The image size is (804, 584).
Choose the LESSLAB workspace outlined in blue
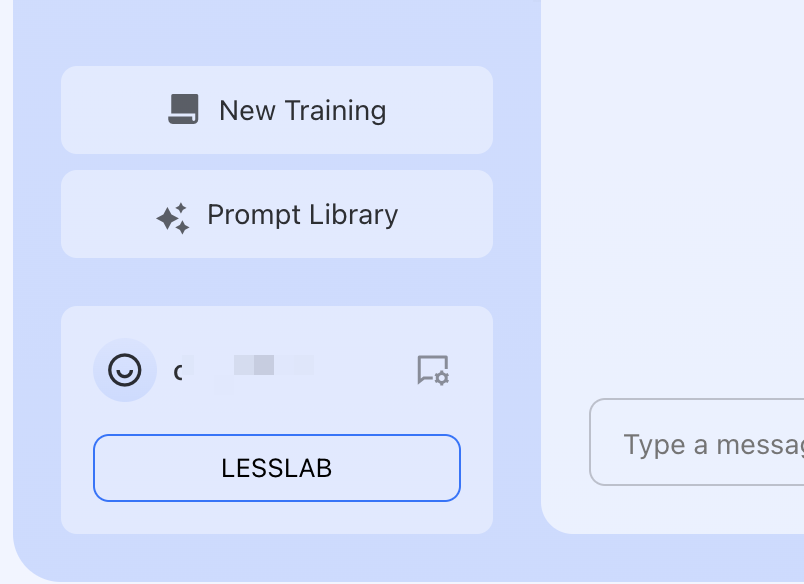(x=277, y=467)
